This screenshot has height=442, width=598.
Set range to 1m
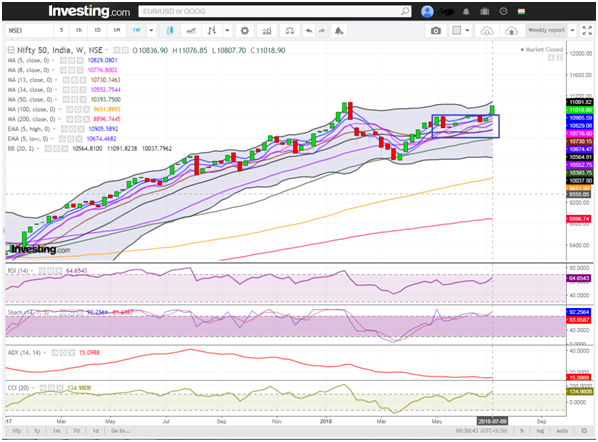pos(56,431)
